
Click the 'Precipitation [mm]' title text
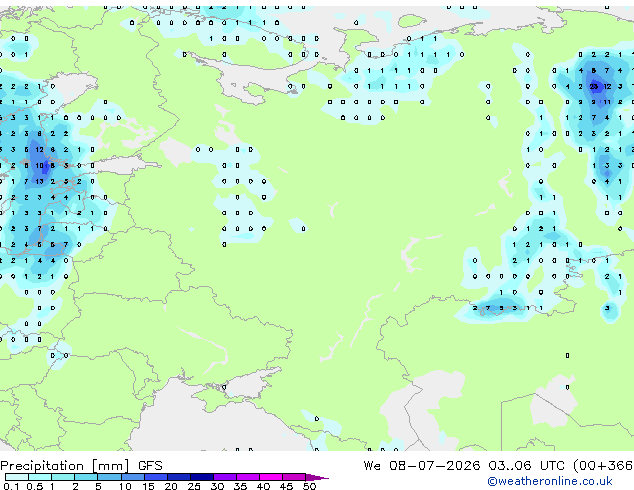coord(65,466)
